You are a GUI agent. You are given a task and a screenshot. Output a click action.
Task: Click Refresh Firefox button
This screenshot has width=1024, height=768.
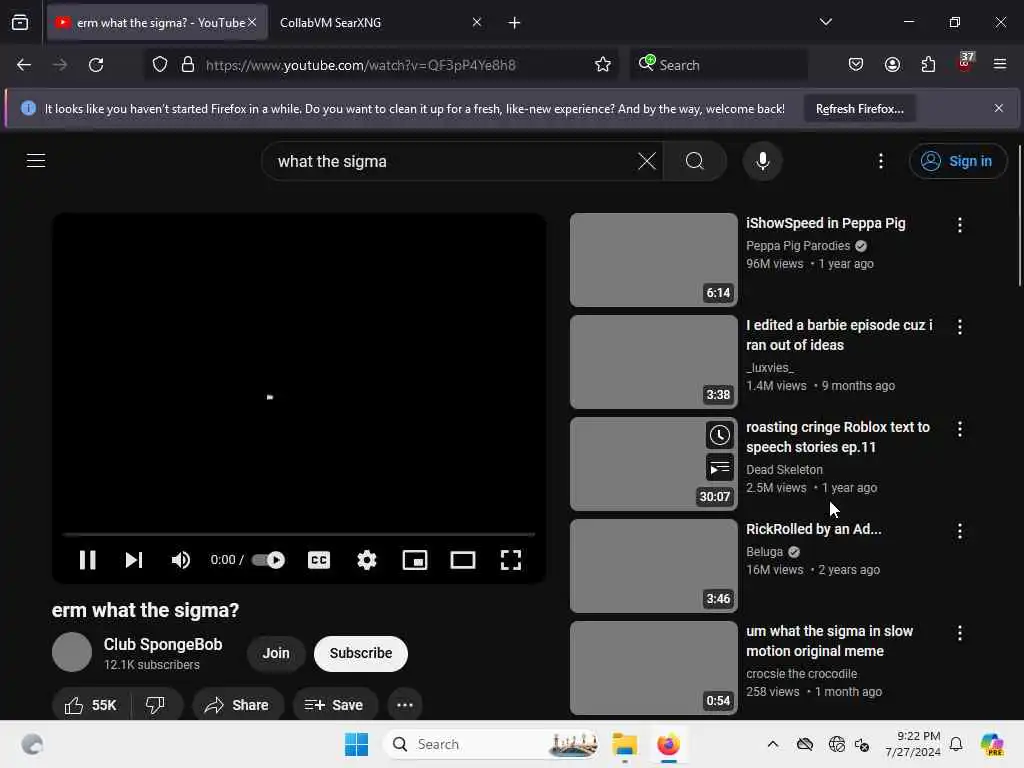click(859, 109)
